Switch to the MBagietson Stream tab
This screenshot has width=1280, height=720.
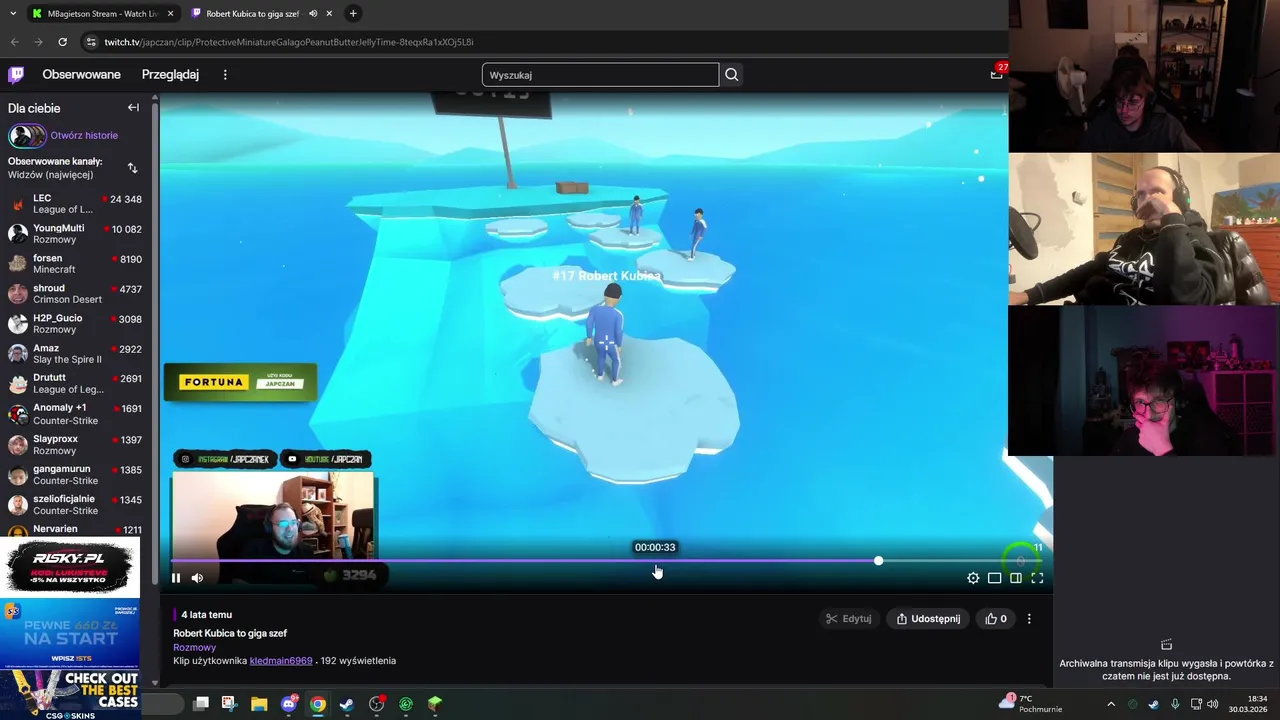101,14
